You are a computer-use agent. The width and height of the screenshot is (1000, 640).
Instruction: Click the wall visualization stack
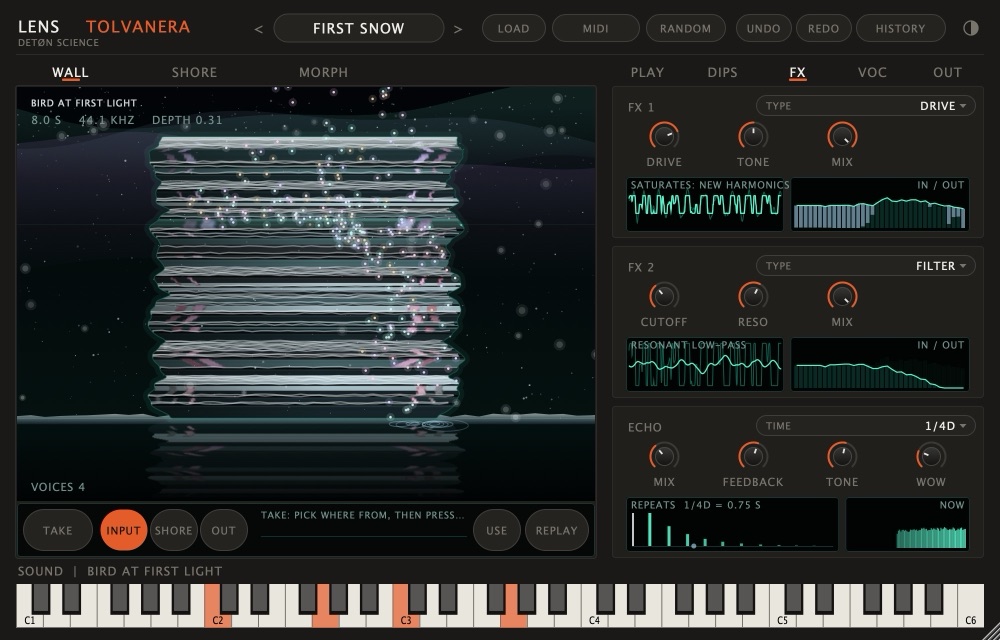305,277
